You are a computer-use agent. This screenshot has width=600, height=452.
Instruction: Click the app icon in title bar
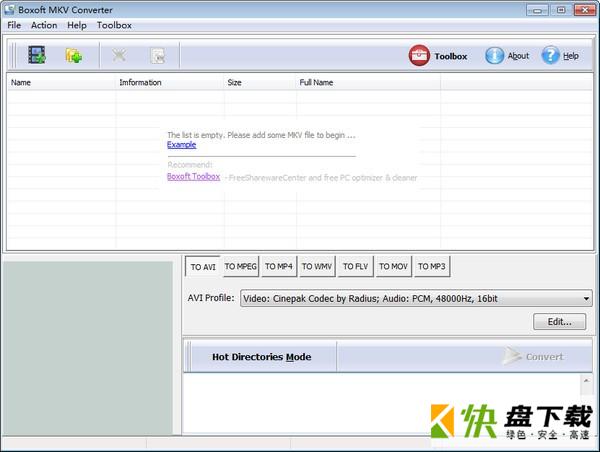[x=9, y=10]
